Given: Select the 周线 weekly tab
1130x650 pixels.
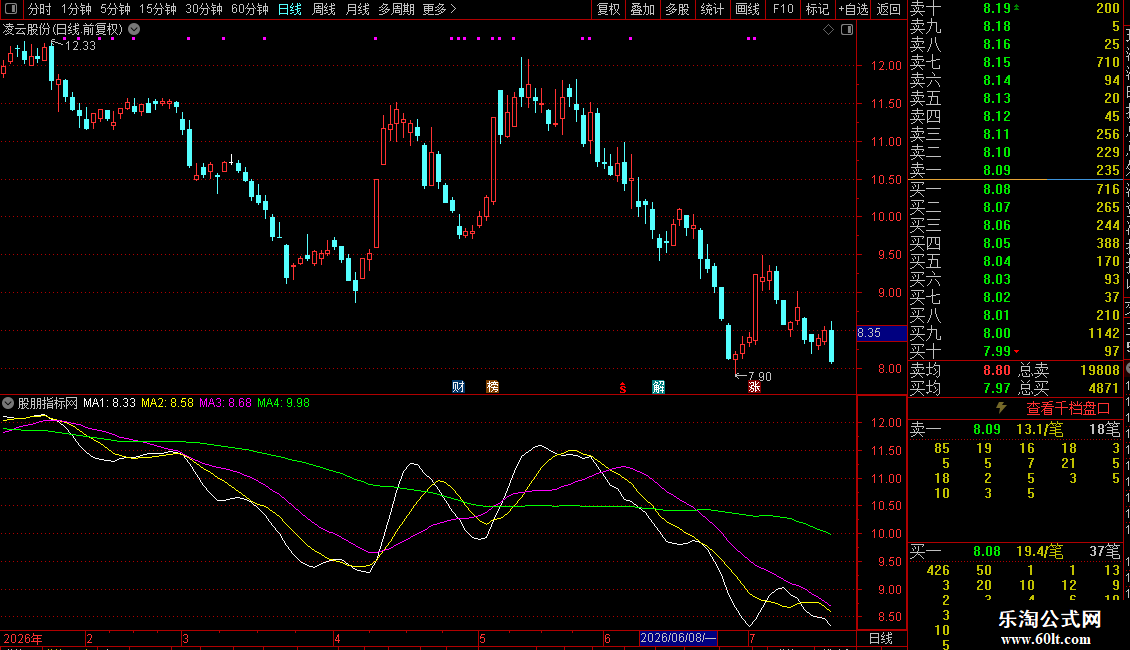Looking at the screenshot, I should click(x=324, y=9).
